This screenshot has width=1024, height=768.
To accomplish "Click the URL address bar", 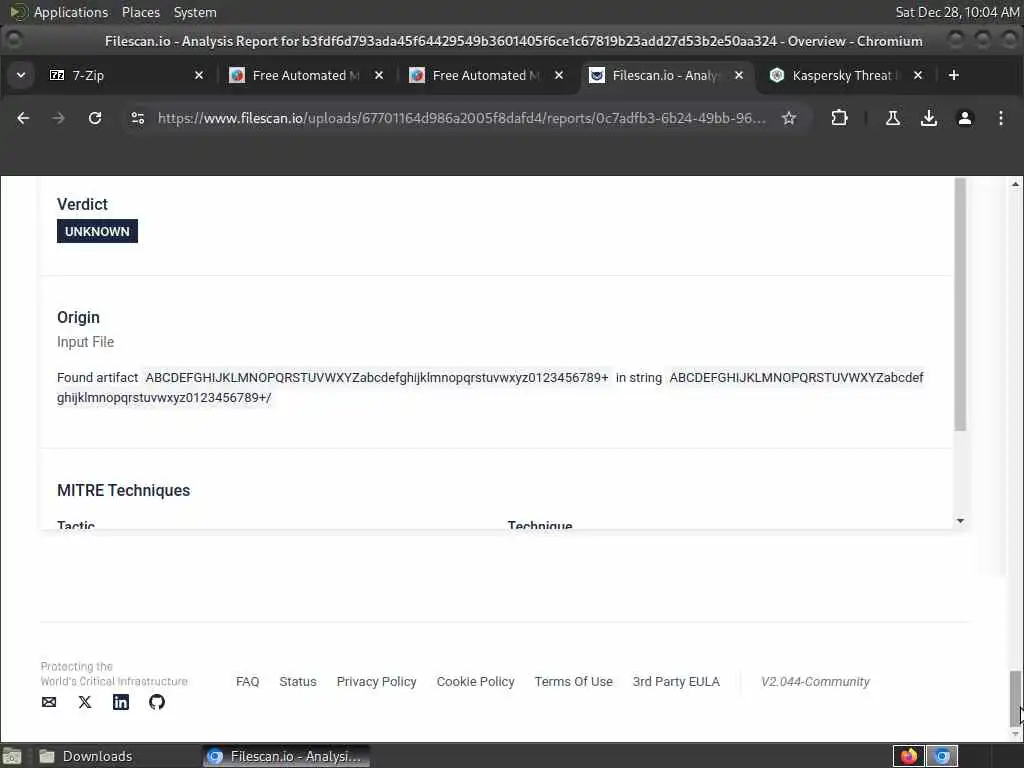I will click(x=461, y=118).
